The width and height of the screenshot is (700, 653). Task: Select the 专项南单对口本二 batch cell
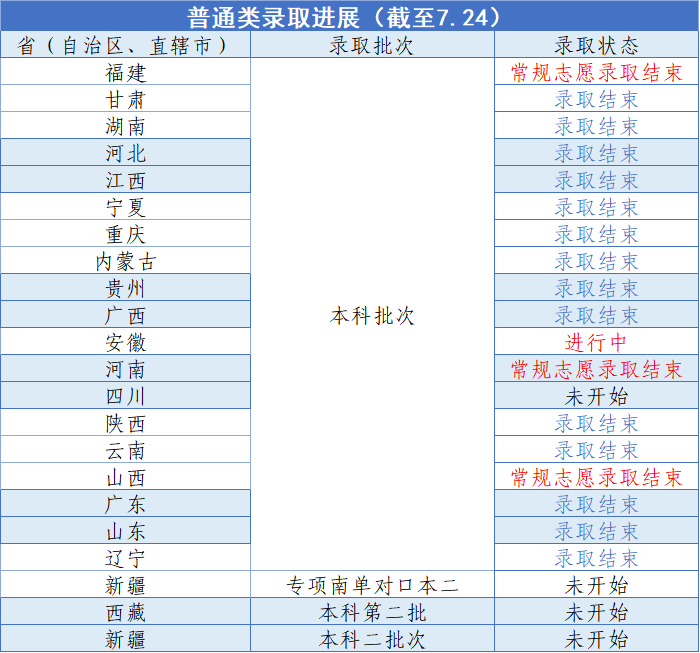(372, 585)
